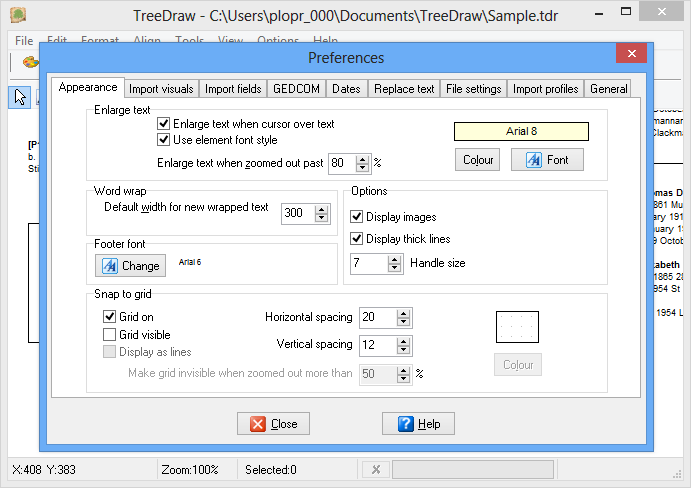The height and width of the screenshot is (488, 691).
Task: Open the Replace text tab
Action: pyautogui.click(x=404, y=89)
